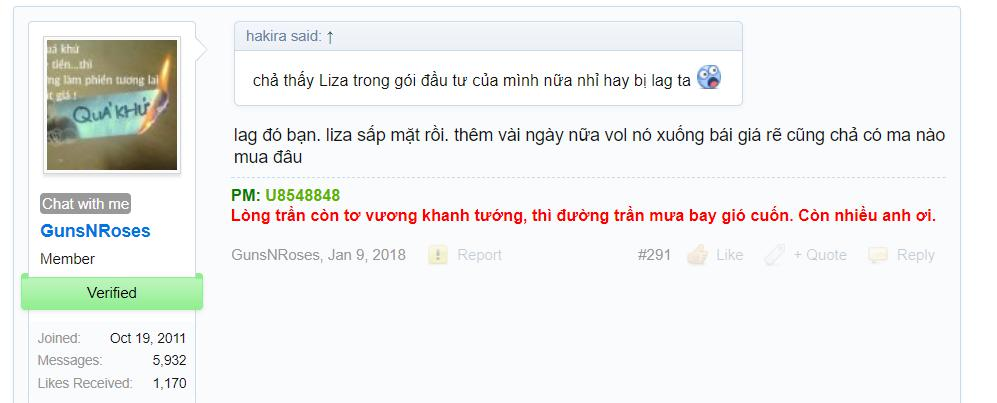Reply to this post via Reply link
The height and width of the screenshot is (403, 997).
(916, 255)
